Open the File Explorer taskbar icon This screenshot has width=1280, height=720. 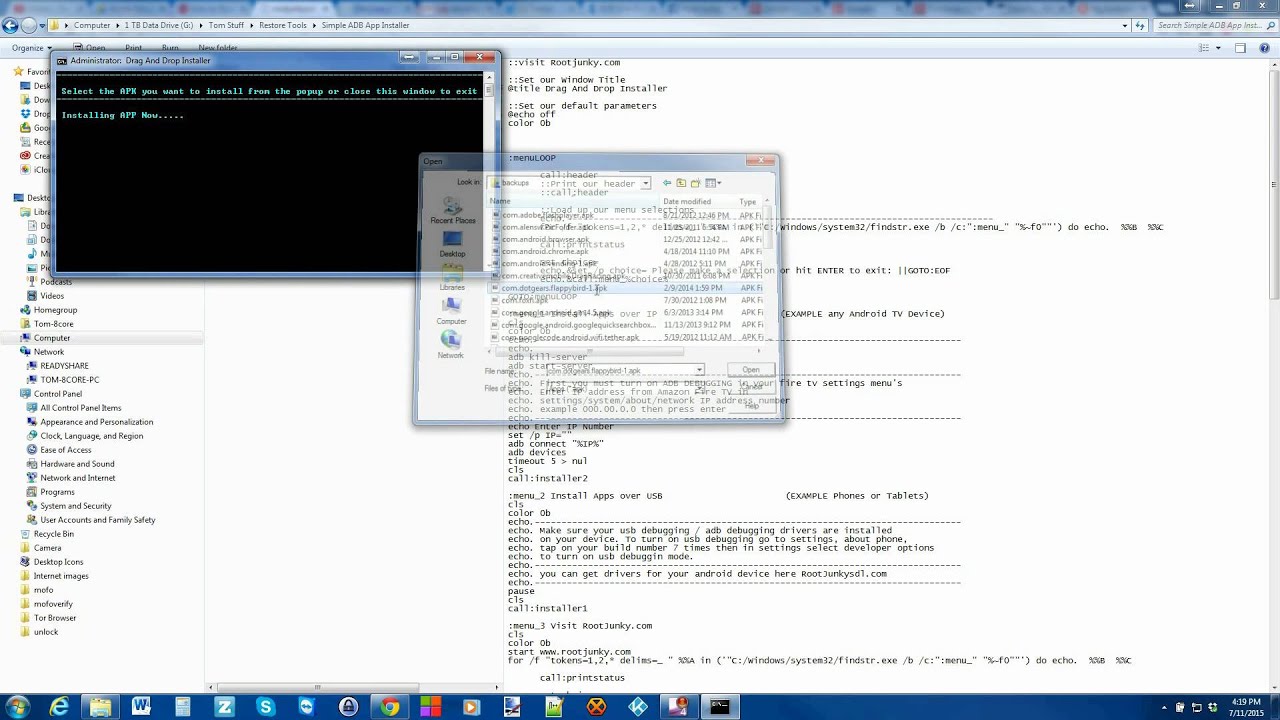click(101, 707)
